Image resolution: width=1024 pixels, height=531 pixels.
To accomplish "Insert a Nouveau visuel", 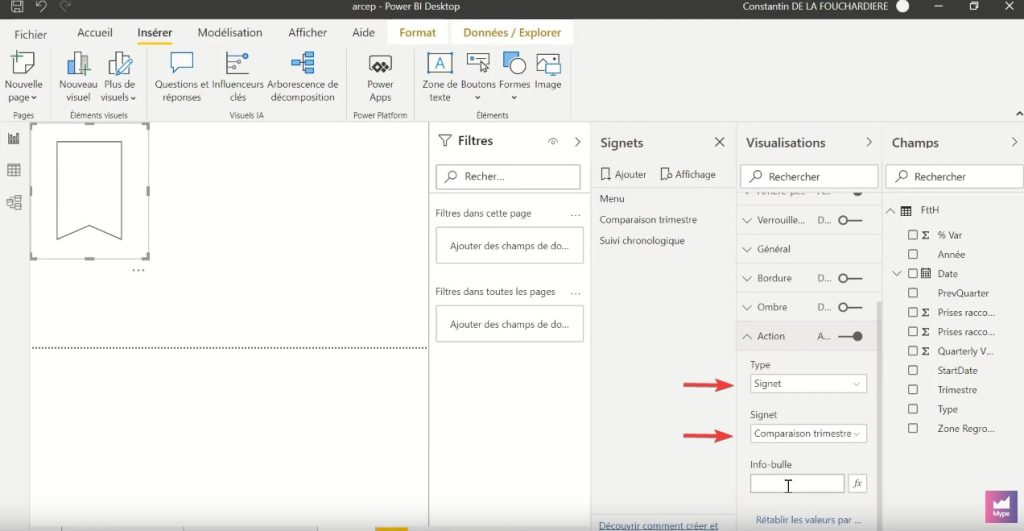I will tap(78, 77).
